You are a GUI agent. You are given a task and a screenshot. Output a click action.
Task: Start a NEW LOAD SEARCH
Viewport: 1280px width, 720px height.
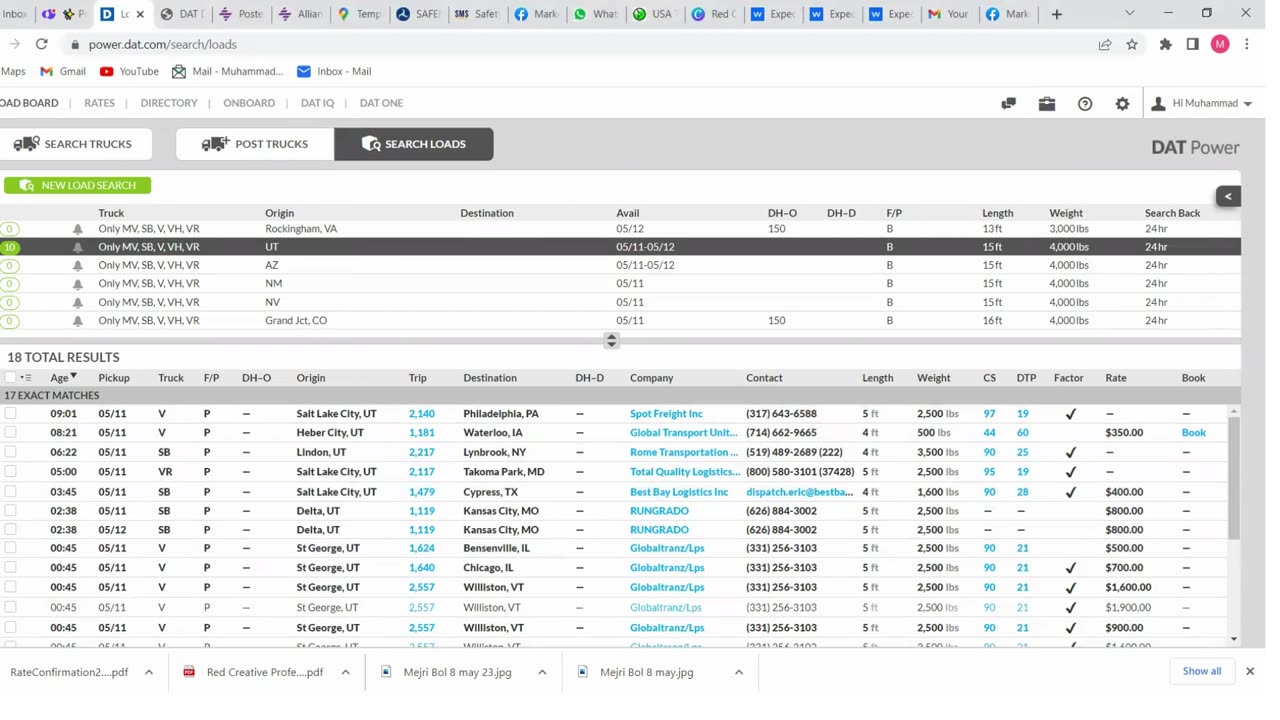click(77, 185)
